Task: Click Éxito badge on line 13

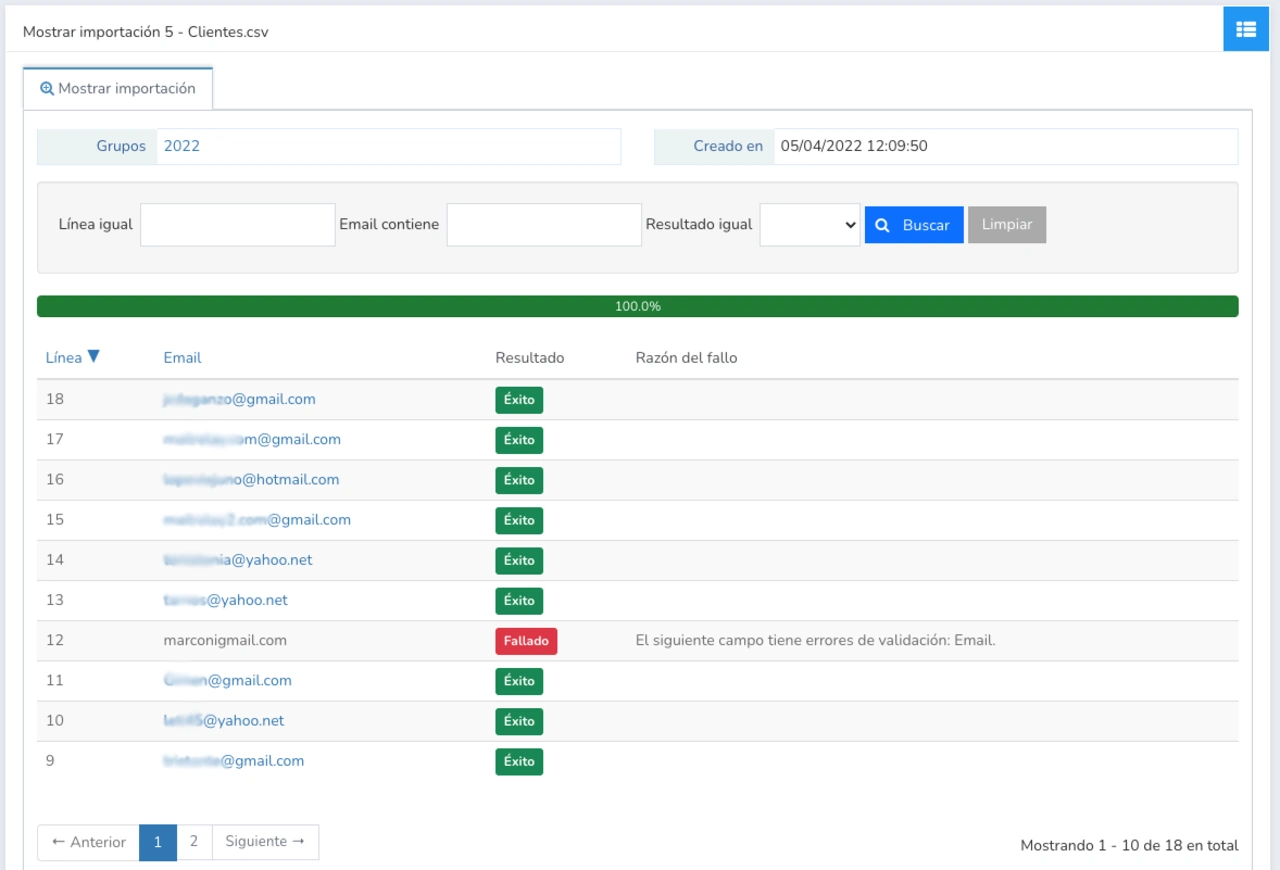Action: 519,601
